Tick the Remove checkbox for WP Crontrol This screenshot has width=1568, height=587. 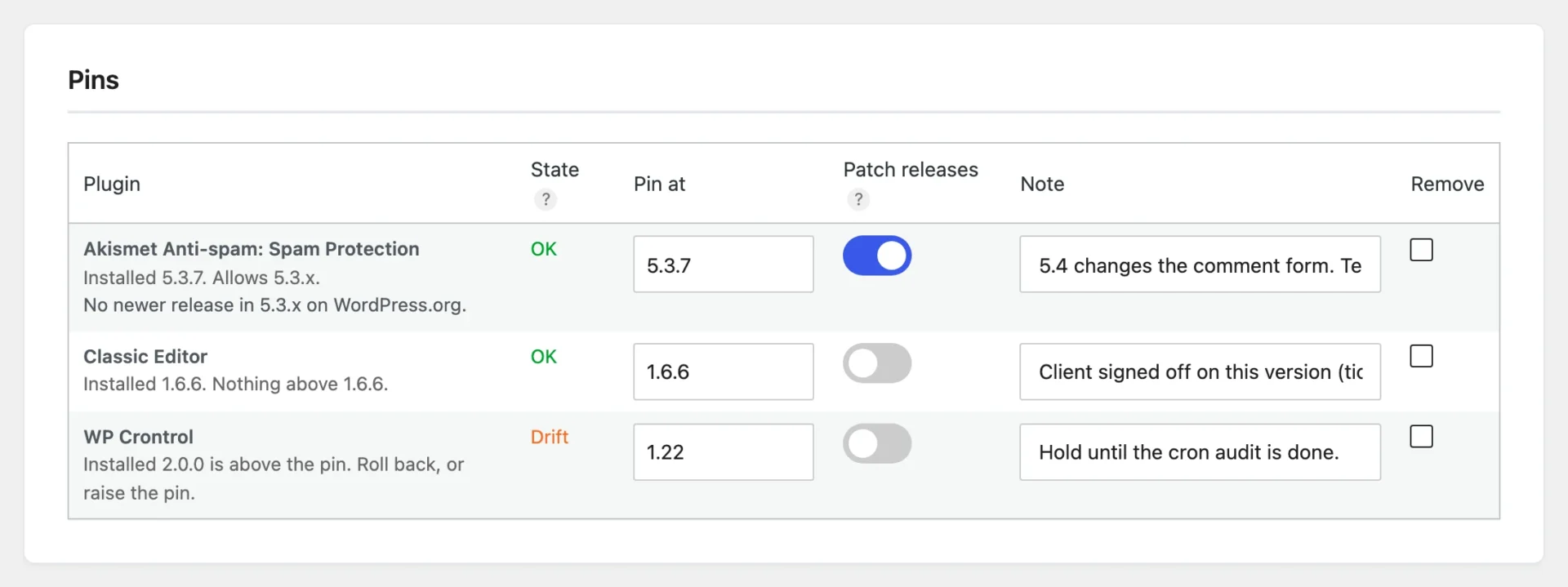pos(1421,437)
